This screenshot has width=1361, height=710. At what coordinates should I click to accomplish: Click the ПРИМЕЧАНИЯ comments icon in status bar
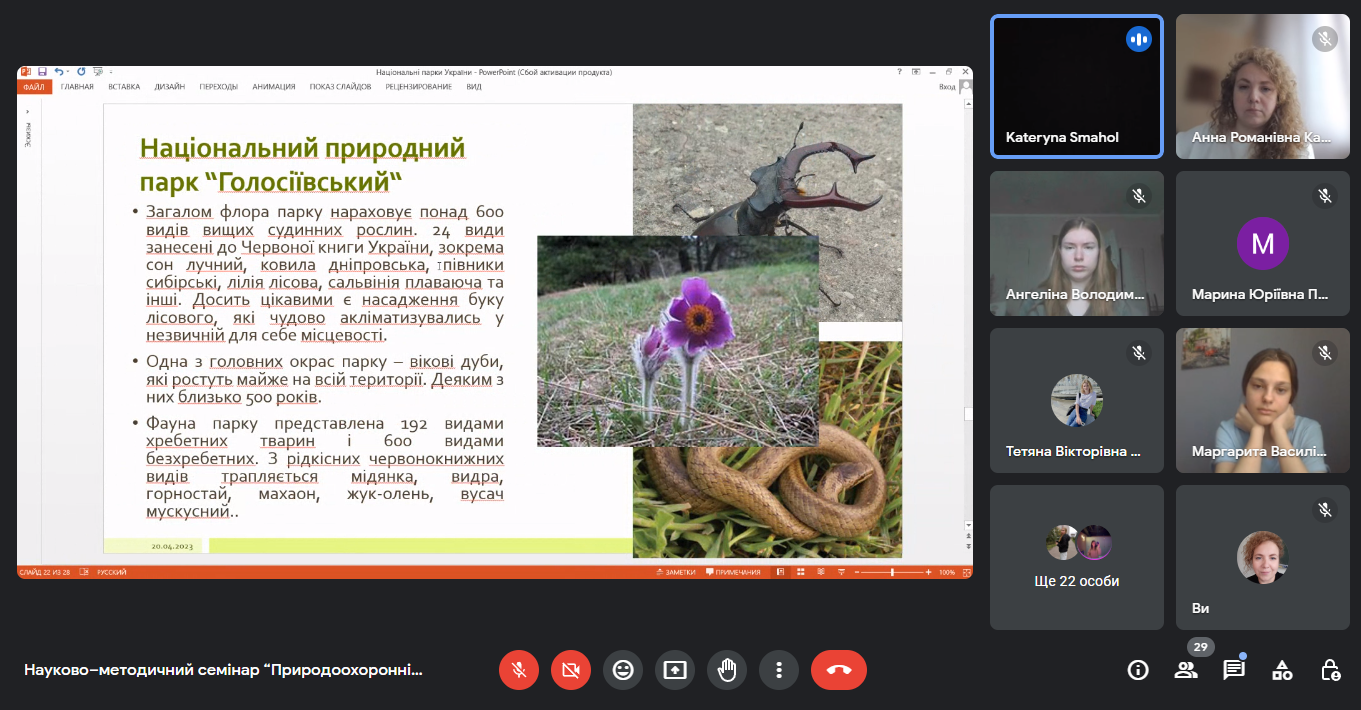[733, 572]
